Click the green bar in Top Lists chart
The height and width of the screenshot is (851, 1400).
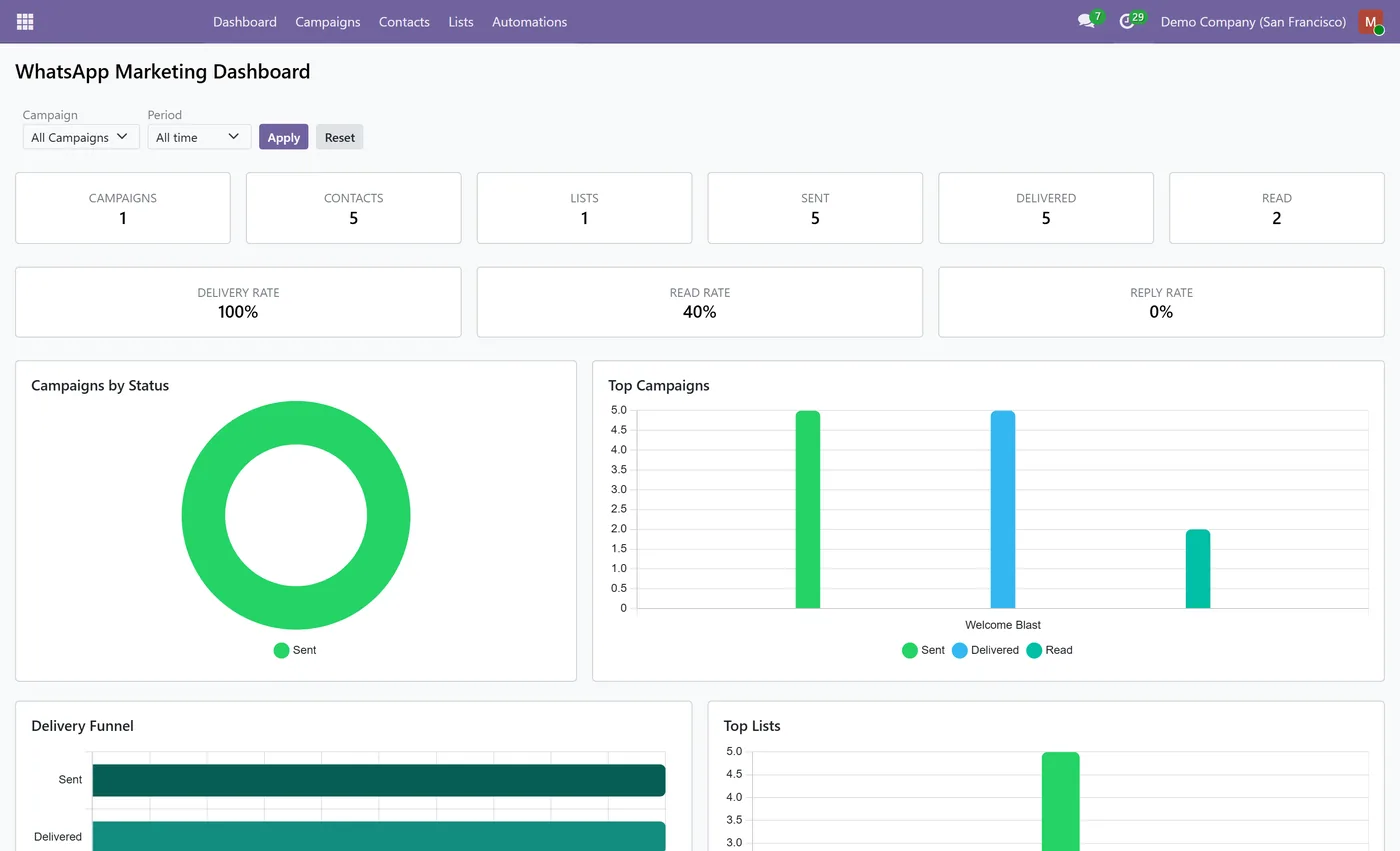point(1060,801)
